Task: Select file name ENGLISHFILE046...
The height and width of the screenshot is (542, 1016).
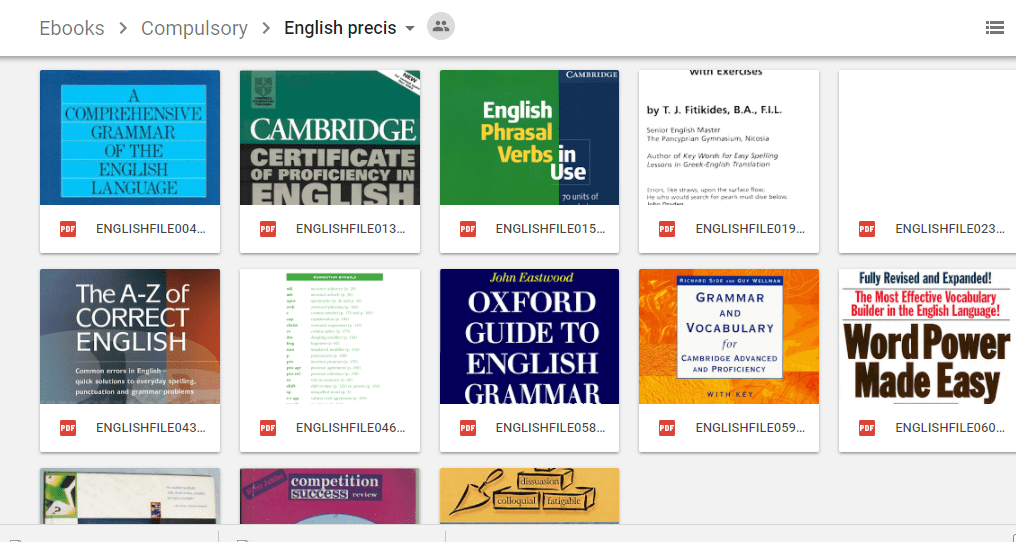Action: [351, 428]
